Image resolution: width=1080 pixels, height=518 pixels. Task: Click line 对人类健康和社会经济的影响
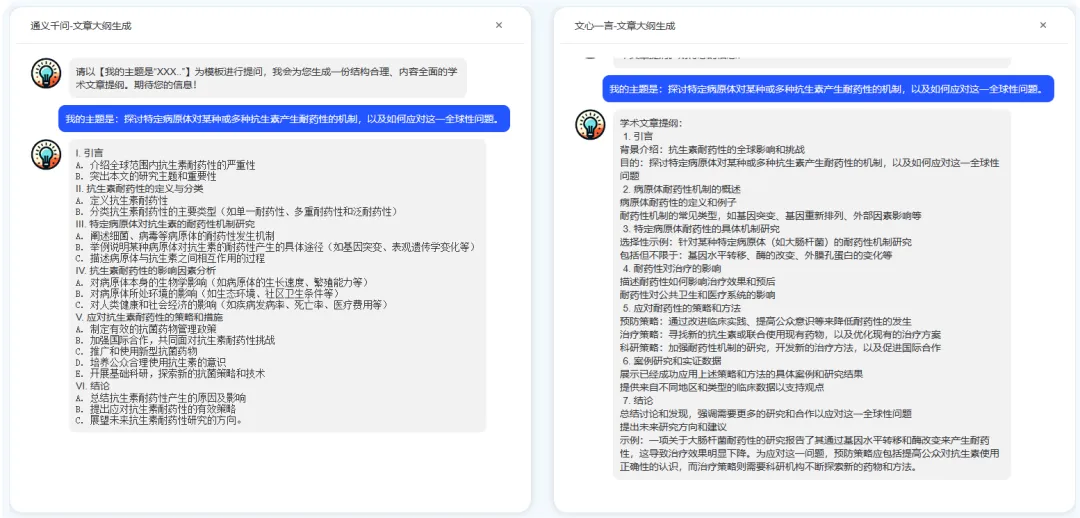[x=231, y=306]
